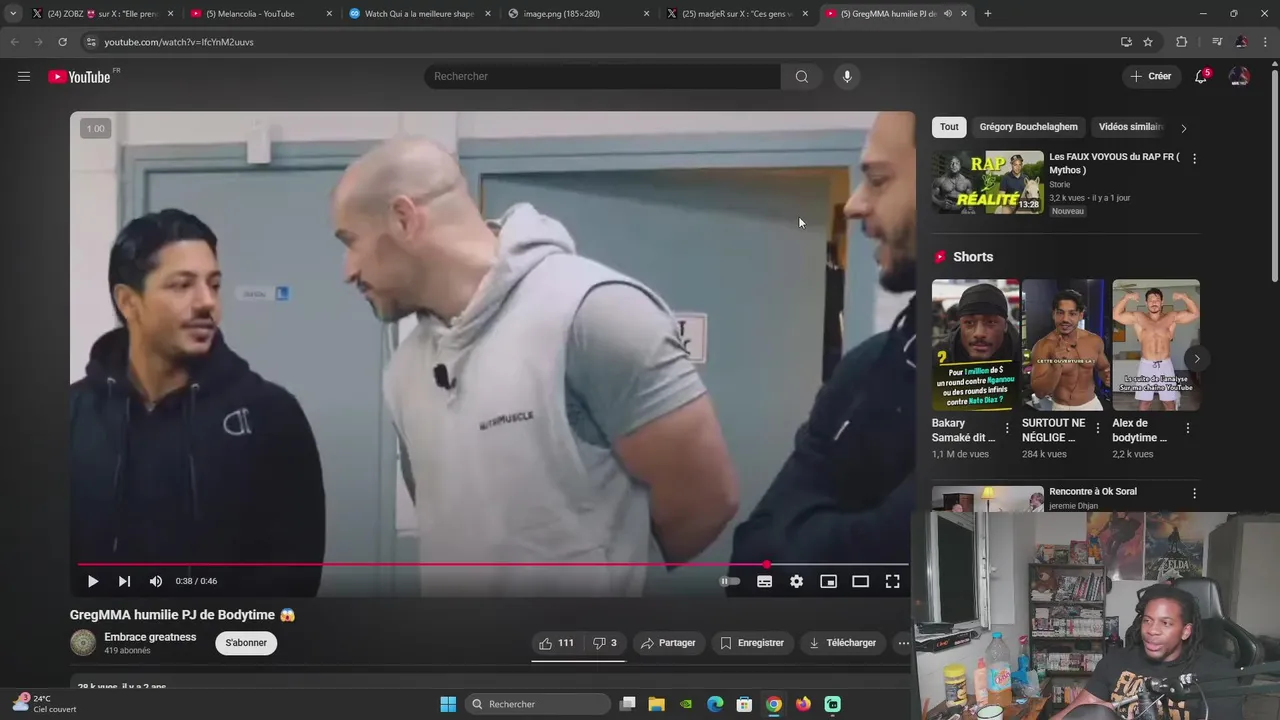Subscribe with the S'abonner button
Viewport: 1280px width, 720px height.
246,643
